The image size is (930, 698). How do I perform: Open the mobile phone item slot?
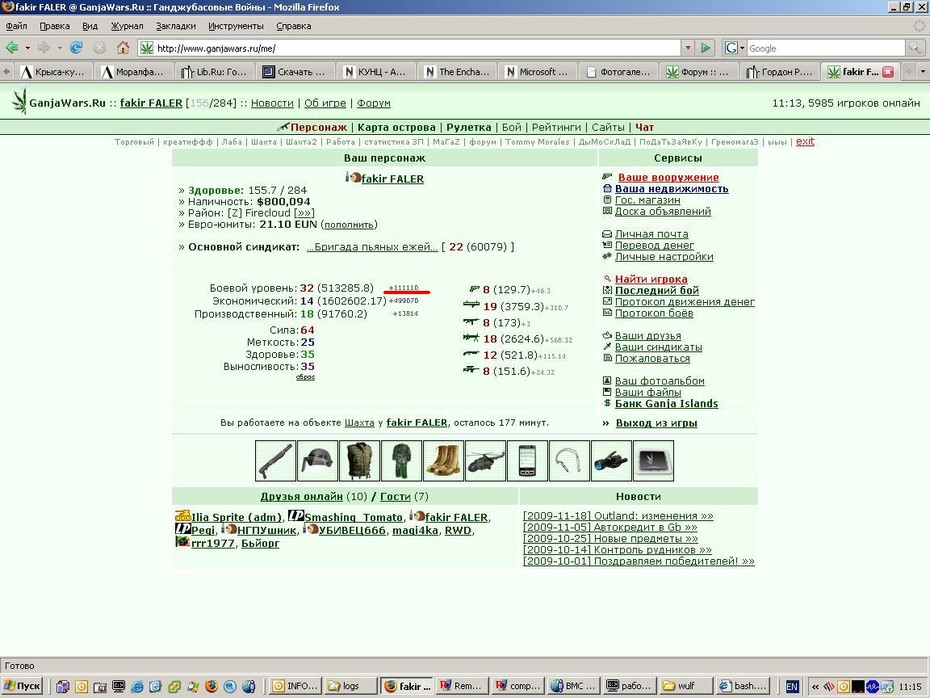pos(527,460)
